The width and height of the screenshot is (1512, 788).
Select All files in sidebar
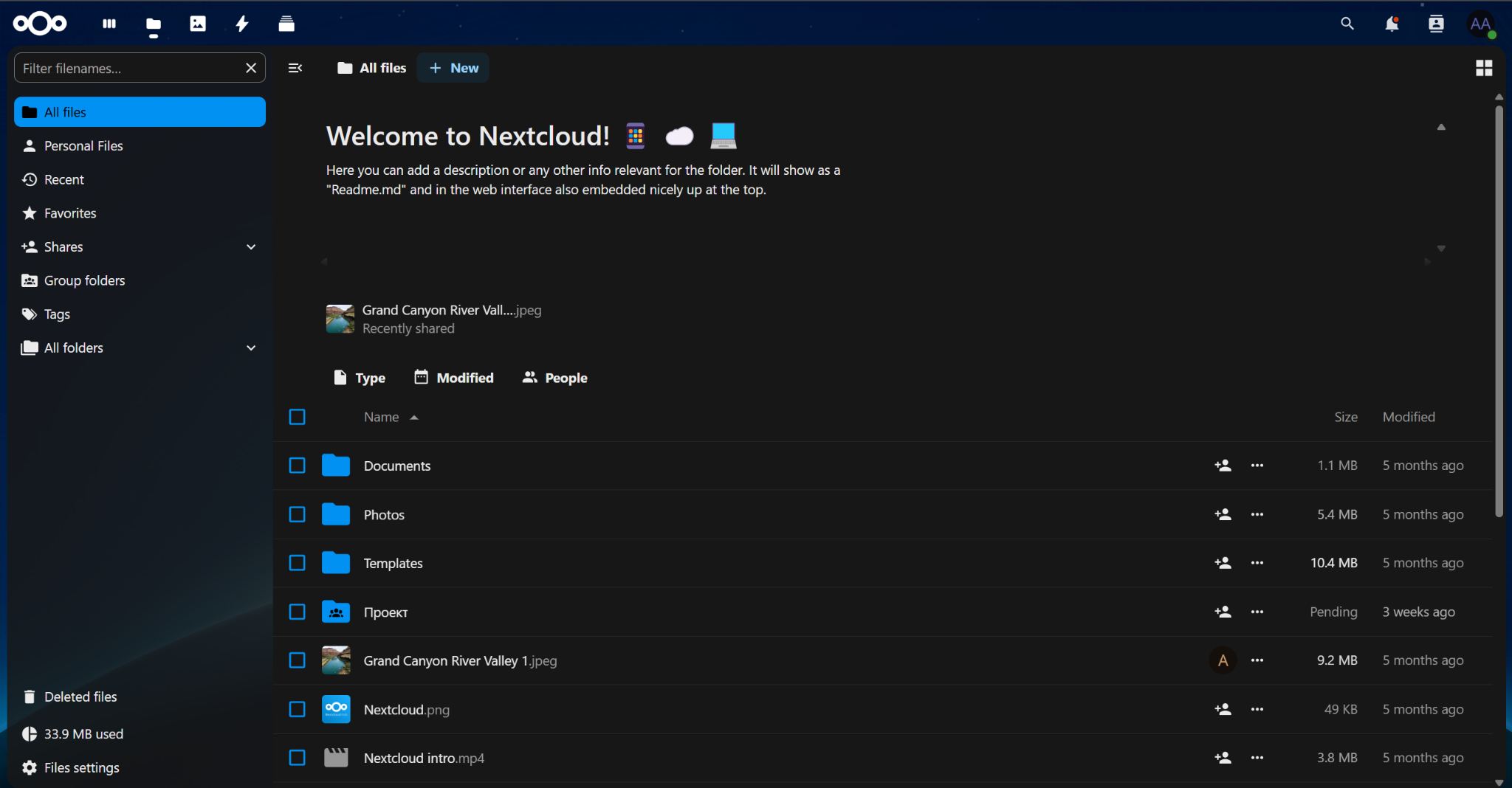point(140,112)
